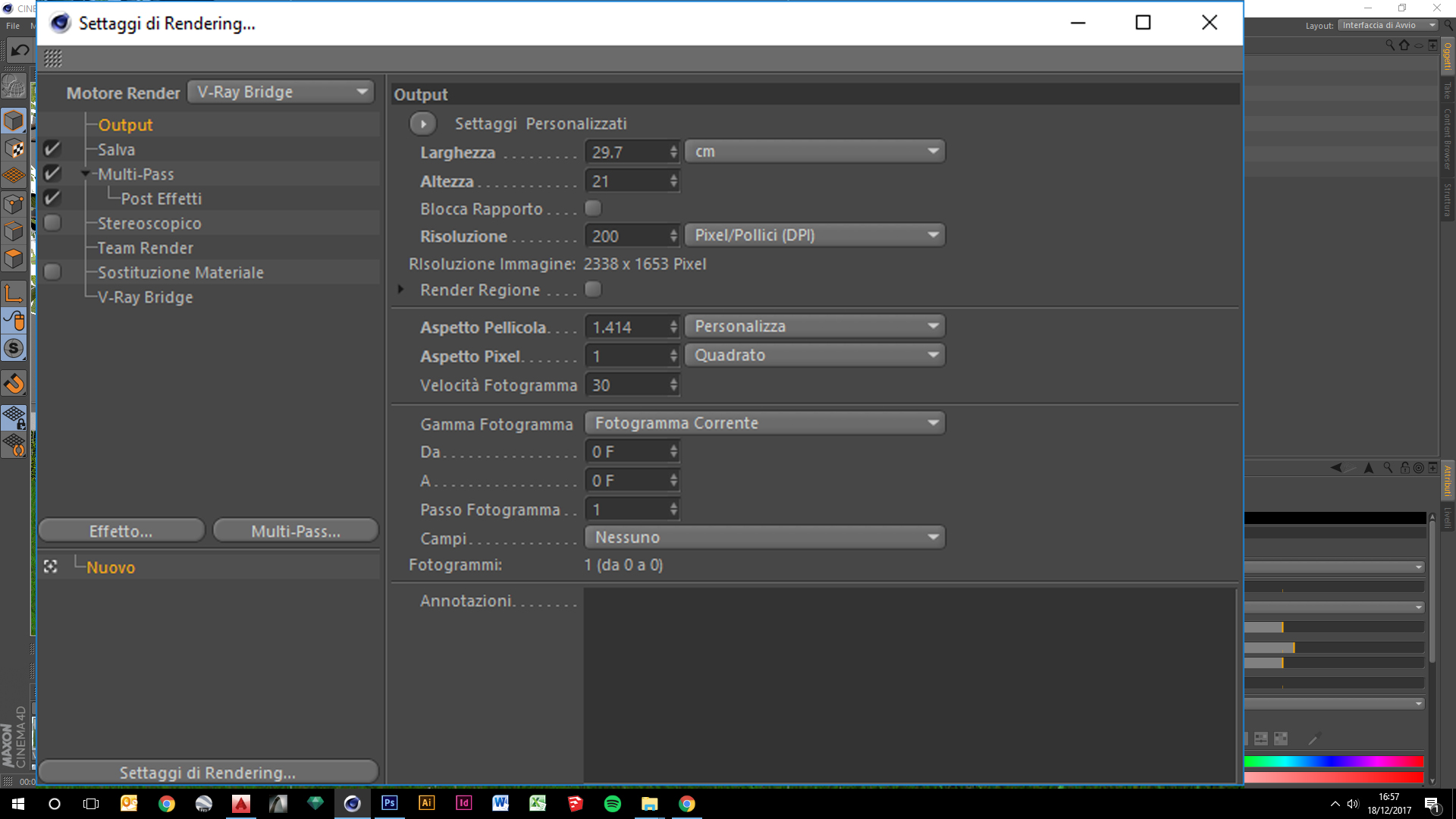Click the rainbow hue color bar
Screen dimensions: 1456x819
[x=1333, y=761]
